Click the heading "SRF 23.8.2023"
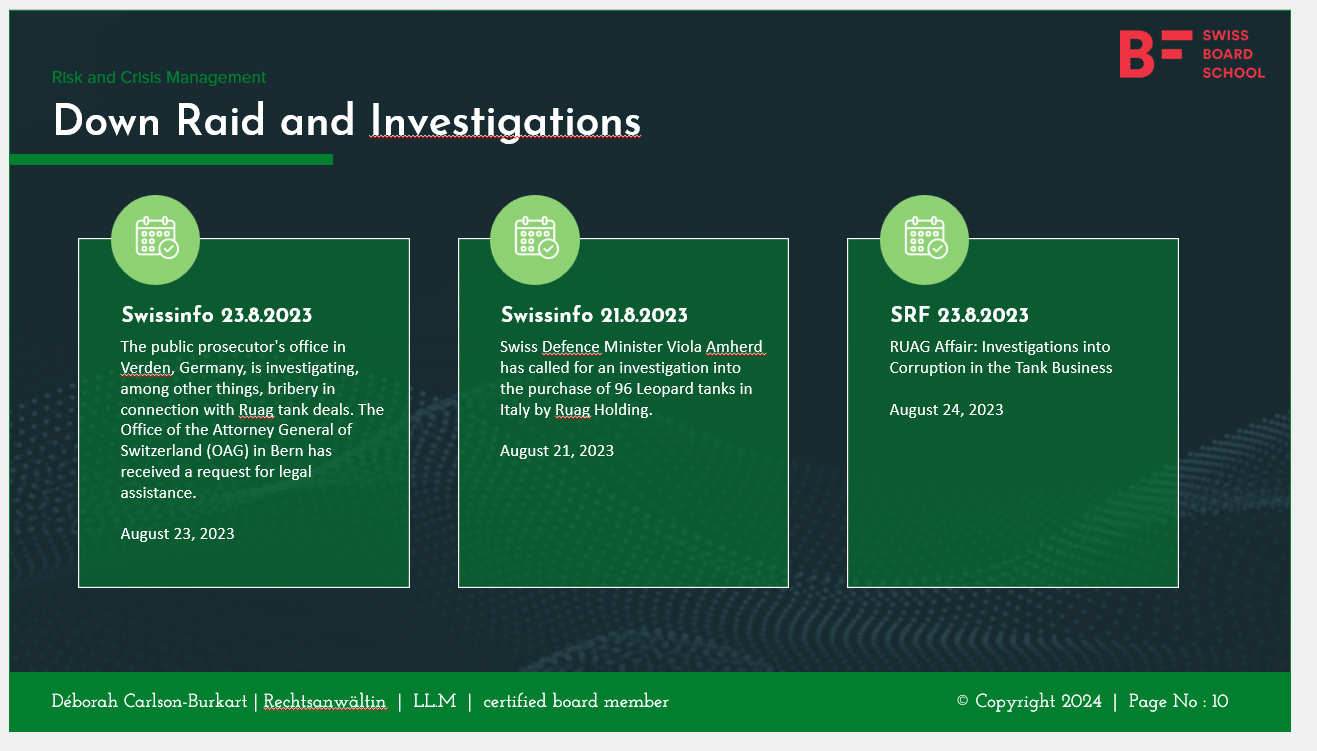The width and height of the screenshot is (1317, 751). click(x=959, y=315)
